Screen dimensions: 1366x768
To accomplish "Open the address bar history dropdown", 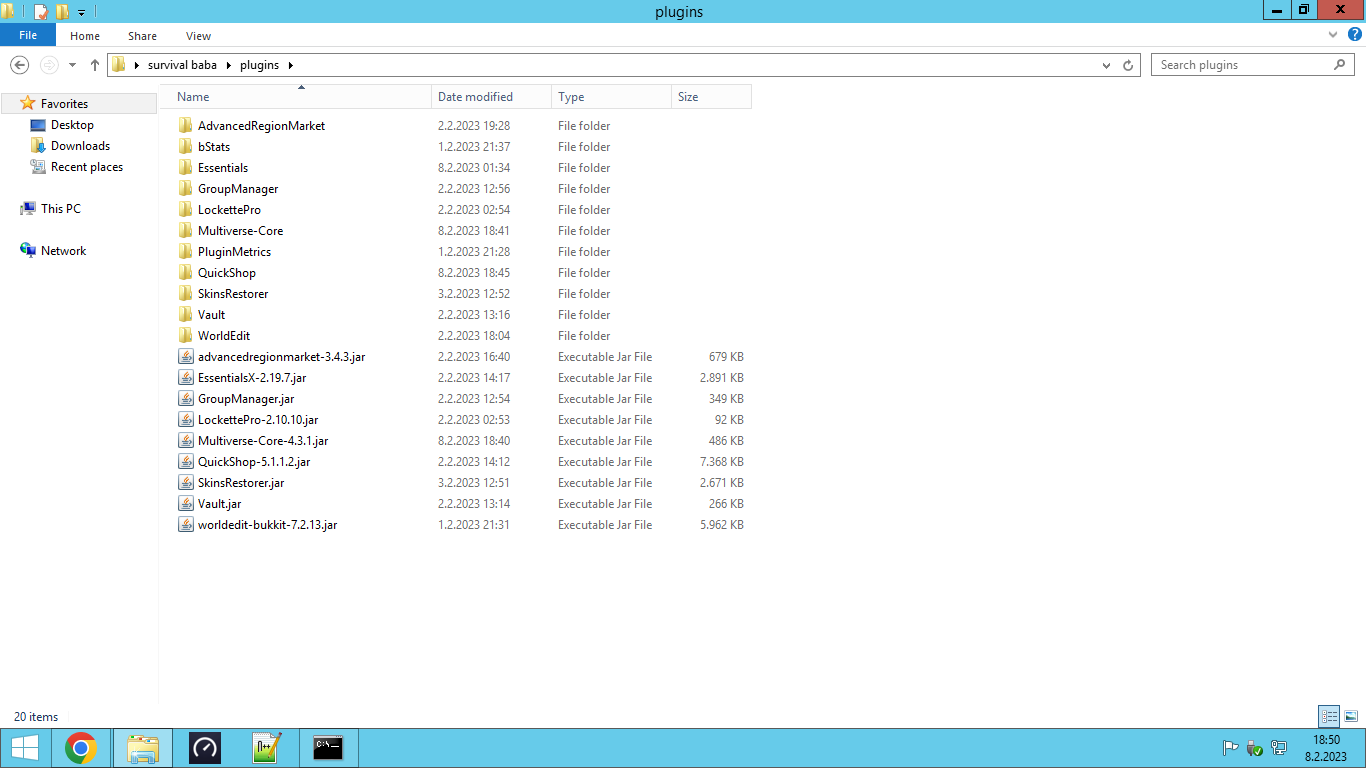I will click(x=1106, y=65).
